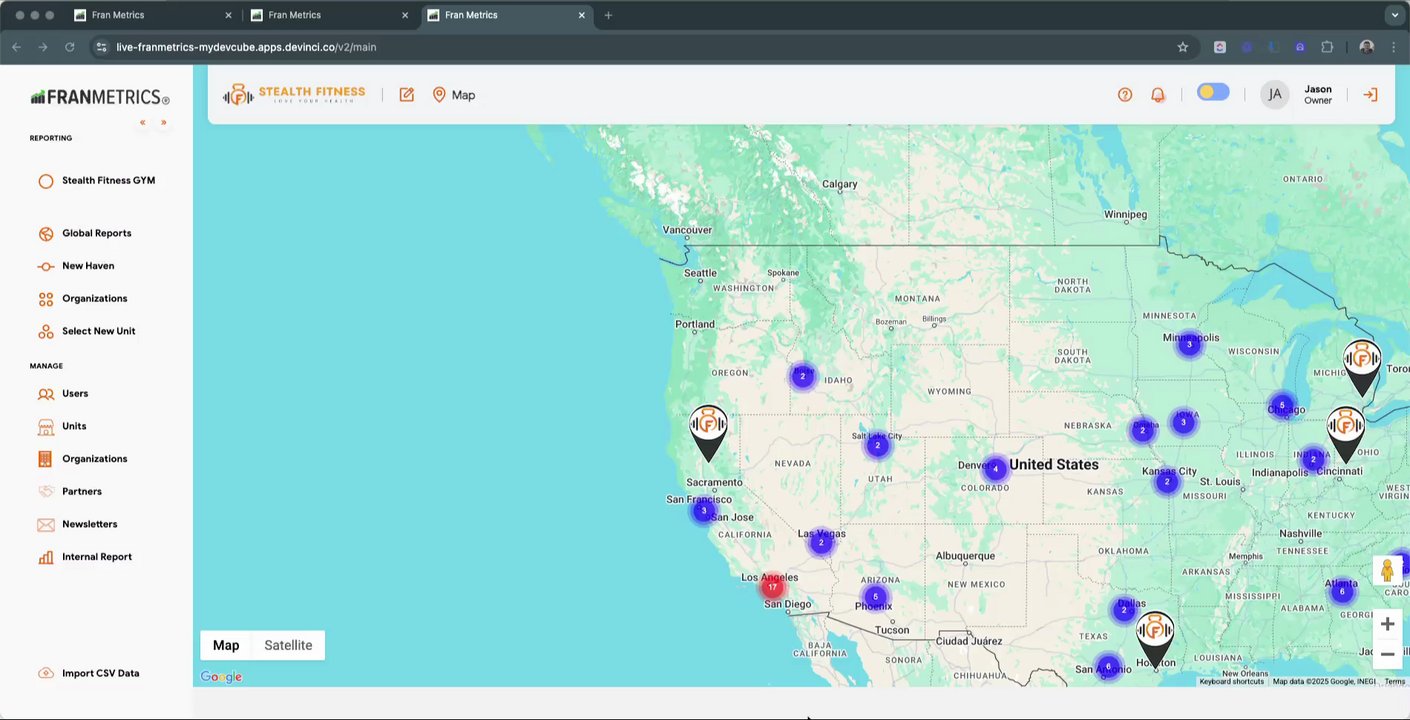Viewport: 1410px width, 720px height.
Task: Click the logout icon in the header
Action: (1370, 95)
